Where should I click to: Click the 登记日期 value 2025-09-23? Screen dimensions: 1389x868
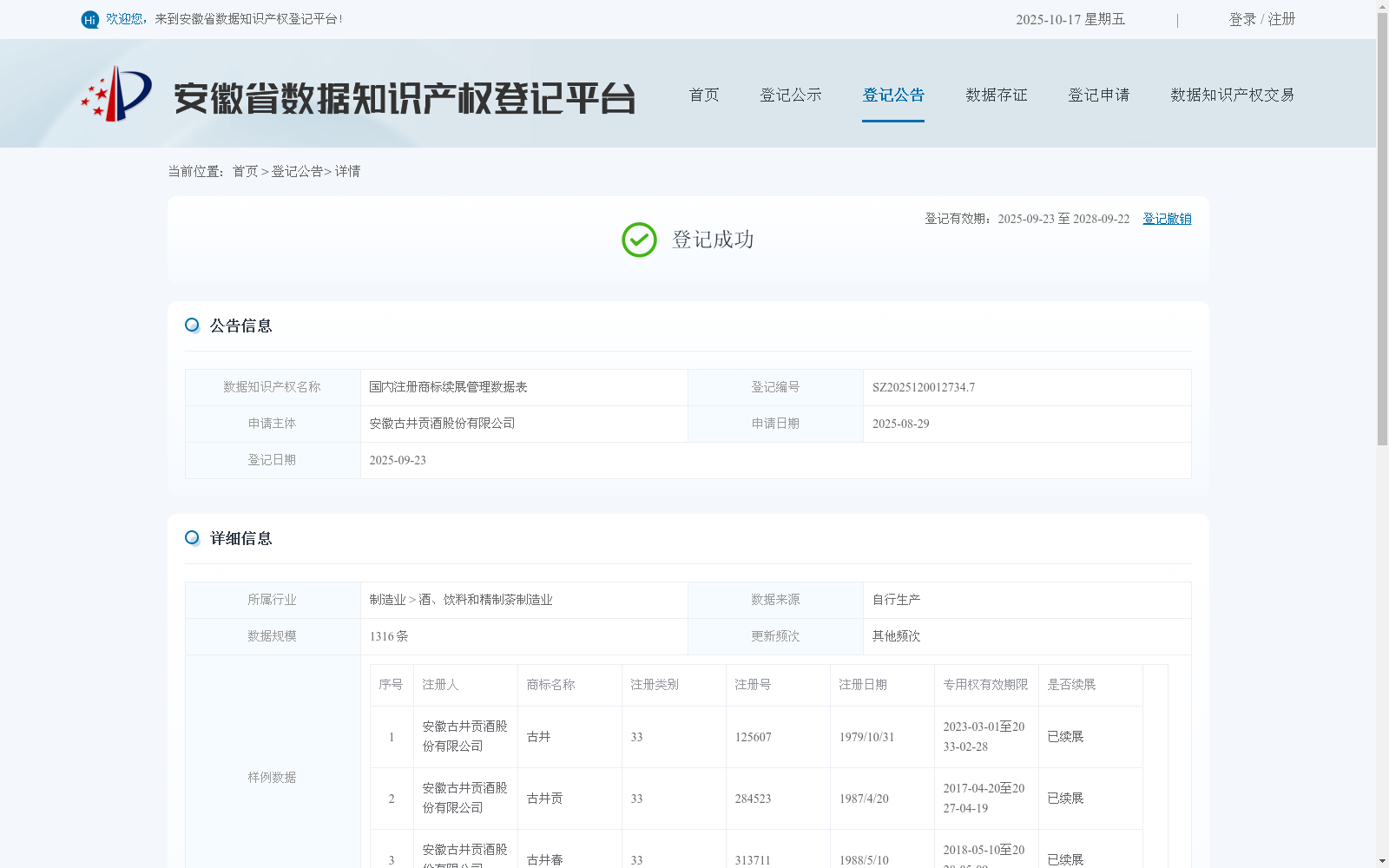pyautogui.click(x=398, y=460)
